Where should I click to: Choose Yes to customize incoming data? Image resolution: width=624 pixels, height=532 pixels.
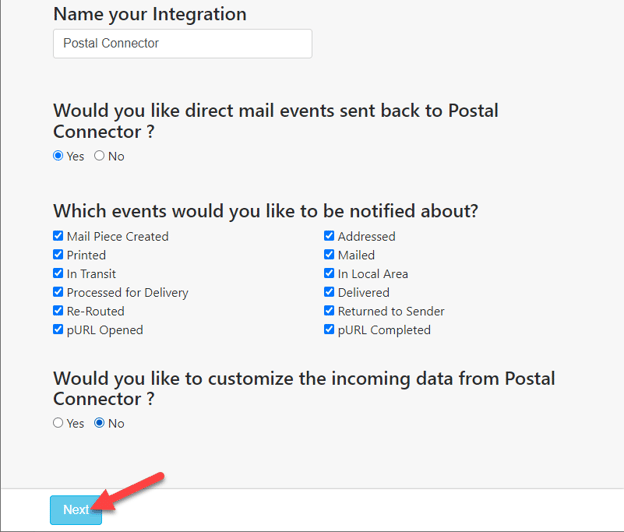click(58, 423)
